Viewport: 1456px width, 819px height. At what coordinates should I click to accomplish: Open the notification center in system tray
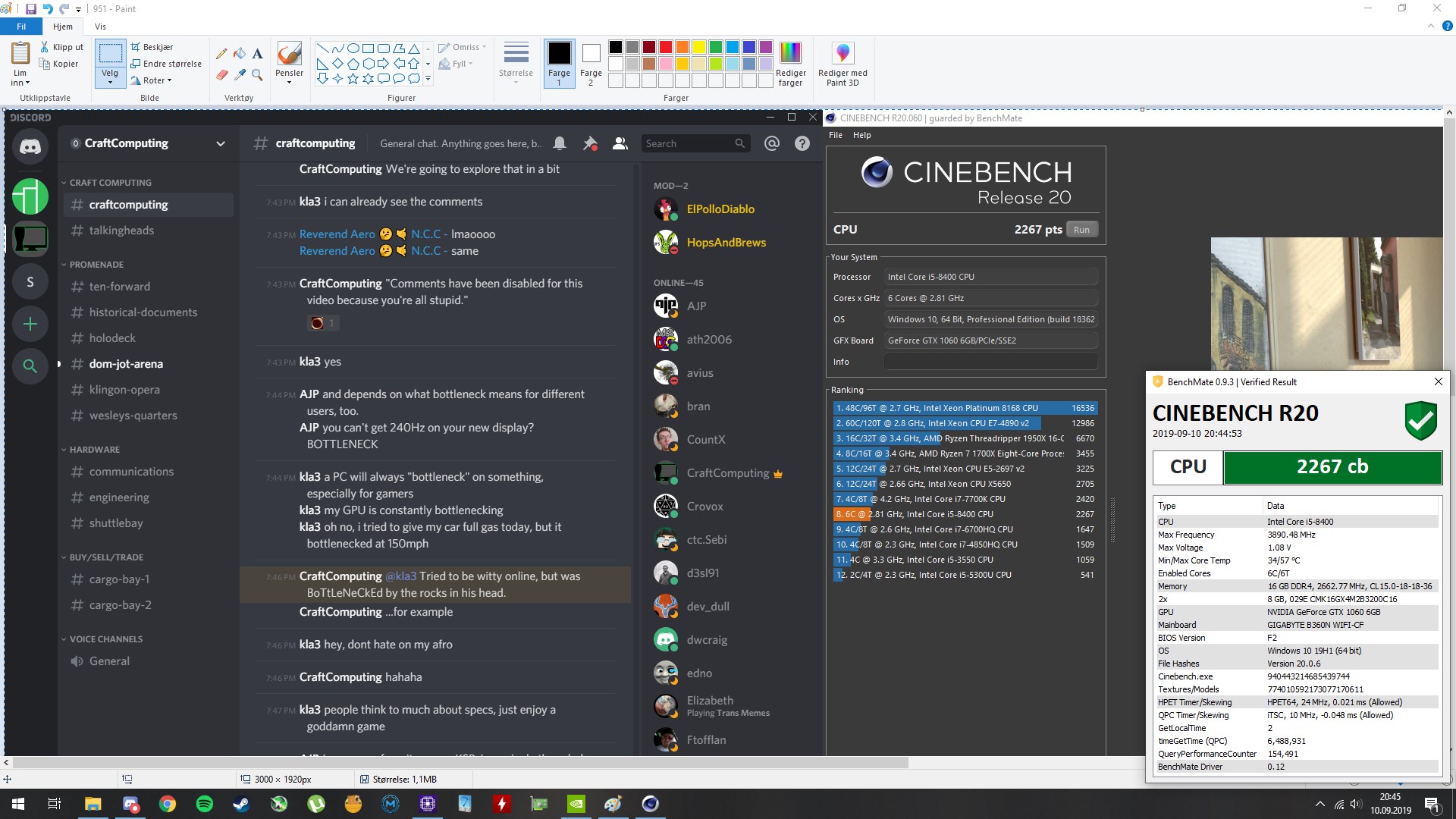click(x=1432, y=804)
